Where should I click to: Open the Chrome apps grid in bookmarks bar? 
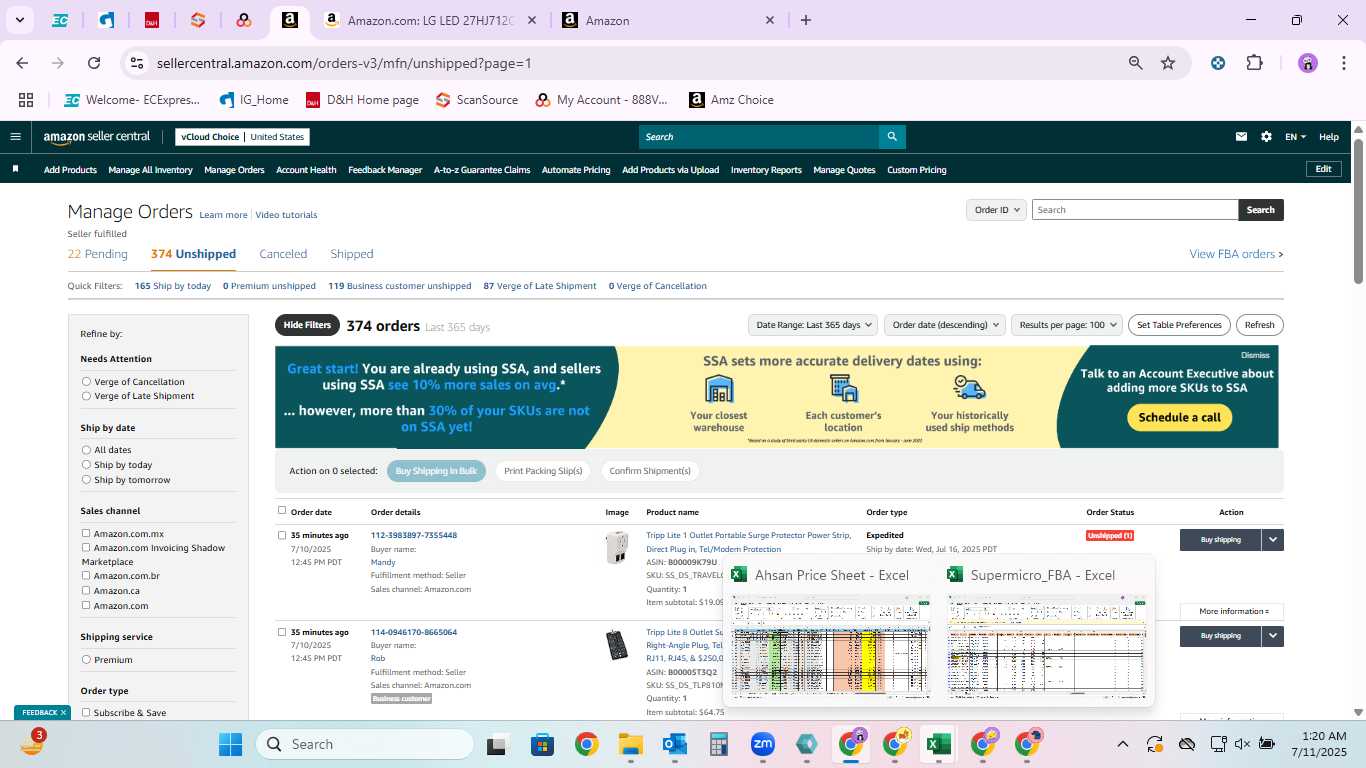(x=26, y=100)
